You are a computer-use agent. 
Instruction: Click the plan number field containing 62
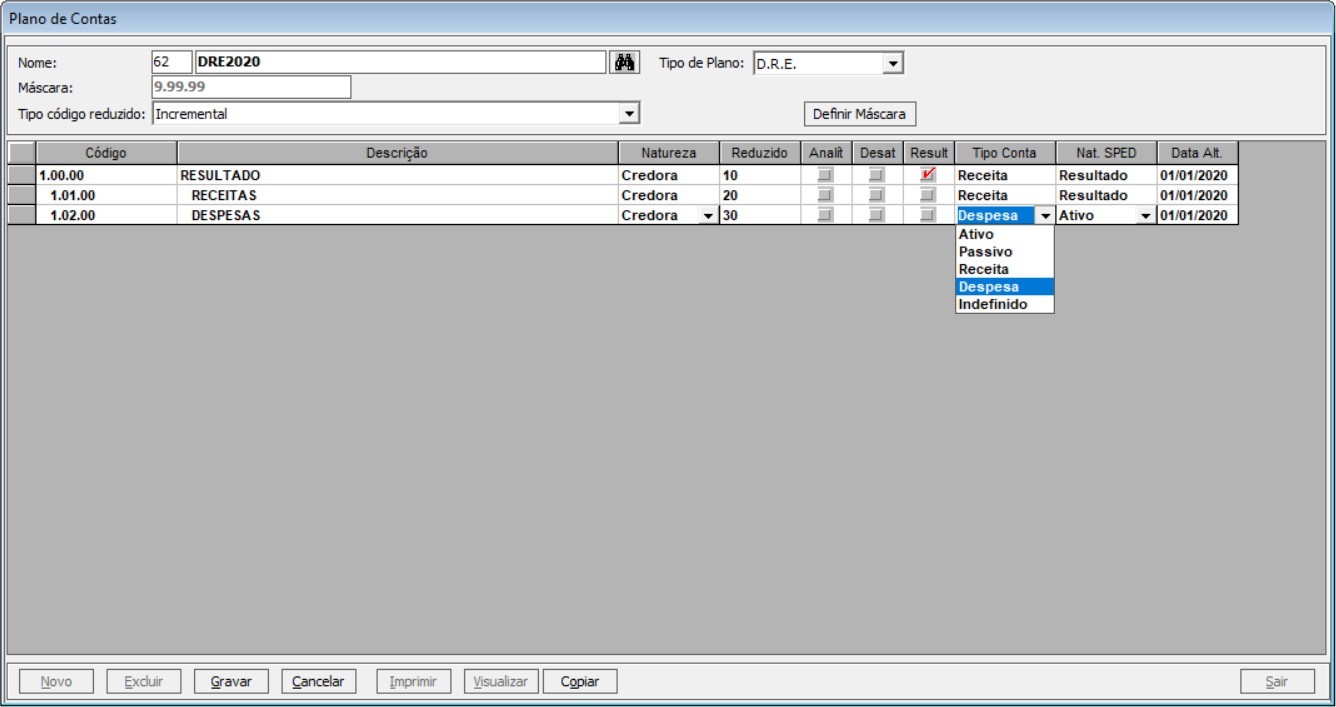170,62
